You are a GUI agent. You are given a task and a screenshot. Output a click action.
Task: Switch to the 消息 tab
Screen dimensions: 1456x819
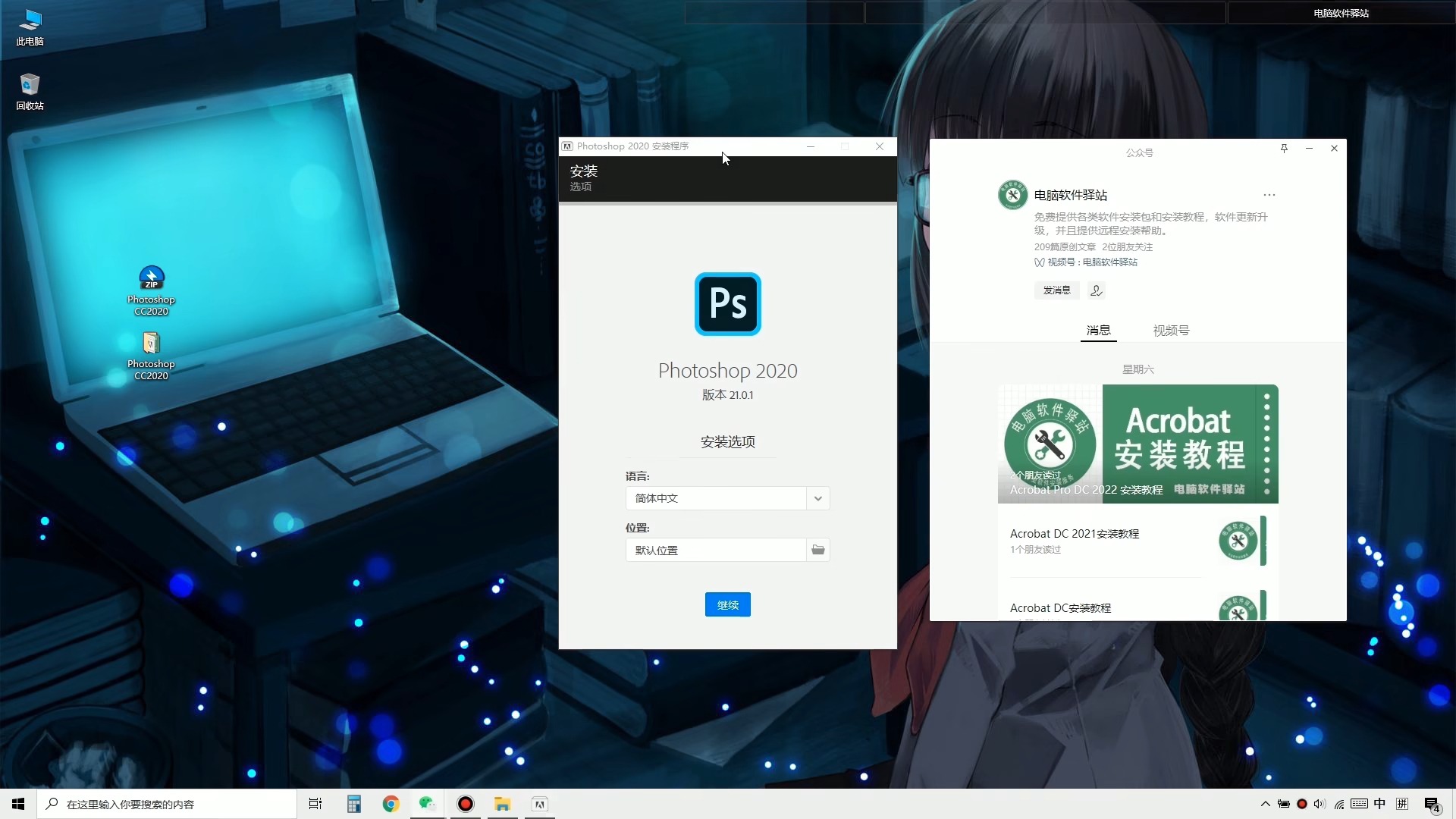pos(1098,331)
